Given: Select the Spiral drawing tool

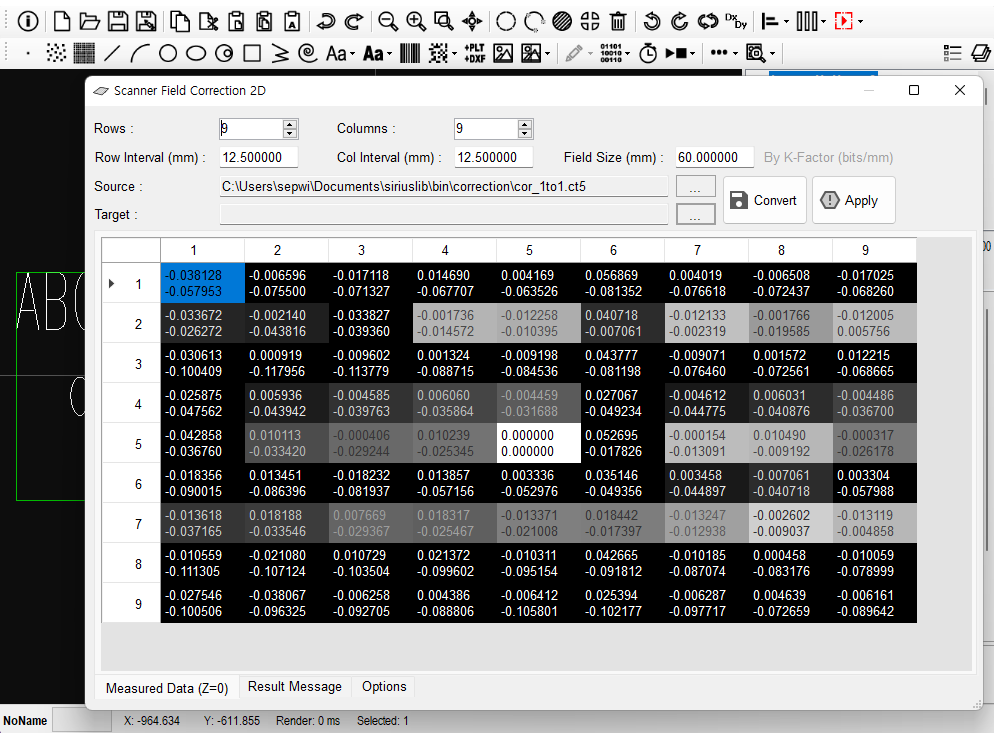Looking at the screenshot, I should coord(308,53).
